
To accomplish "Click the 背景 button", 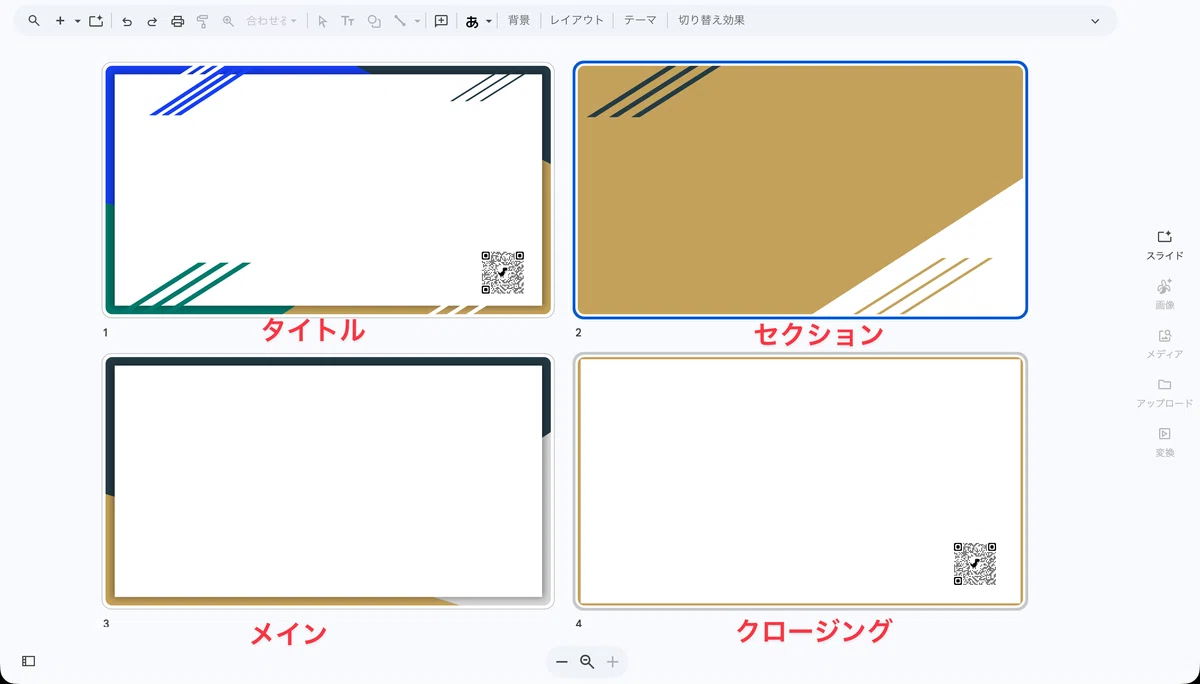I will (x=519, y=20).
